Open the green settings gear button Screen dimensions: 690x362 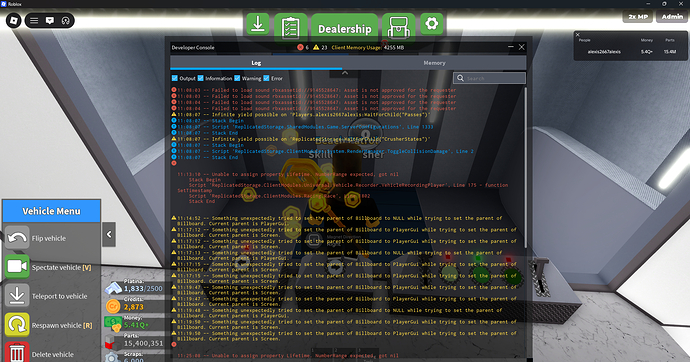coord(432,24)
